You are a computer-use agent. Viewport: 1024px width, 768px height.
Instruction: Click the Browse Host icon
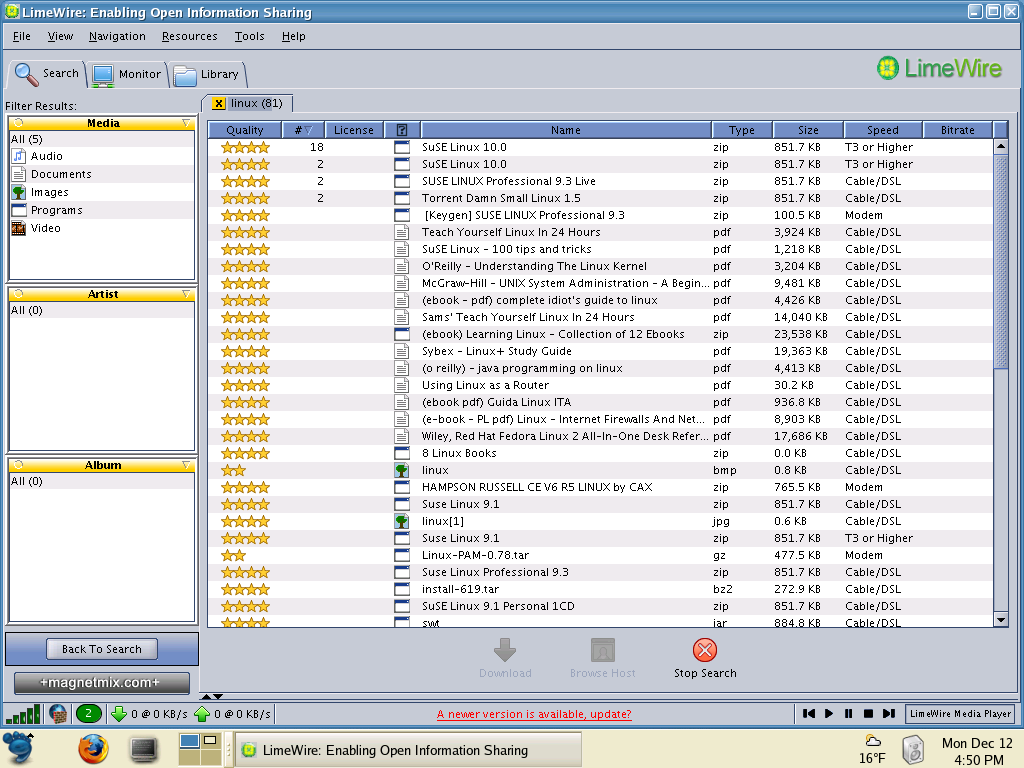point(603,650)
